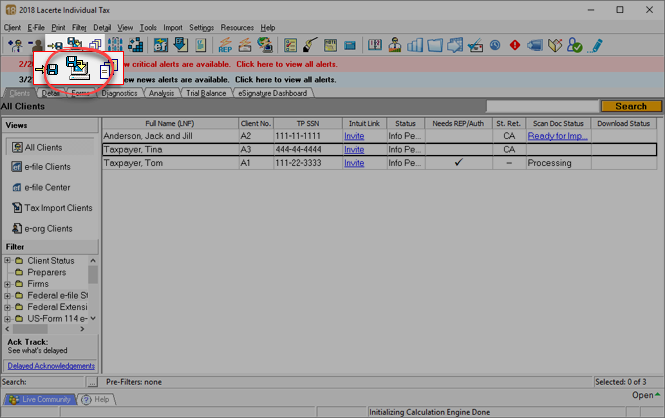The height and width of the screenshot is (418, 665).
Task: Switch to the eSignature Dashboard tab
Action: coord(273,93)
